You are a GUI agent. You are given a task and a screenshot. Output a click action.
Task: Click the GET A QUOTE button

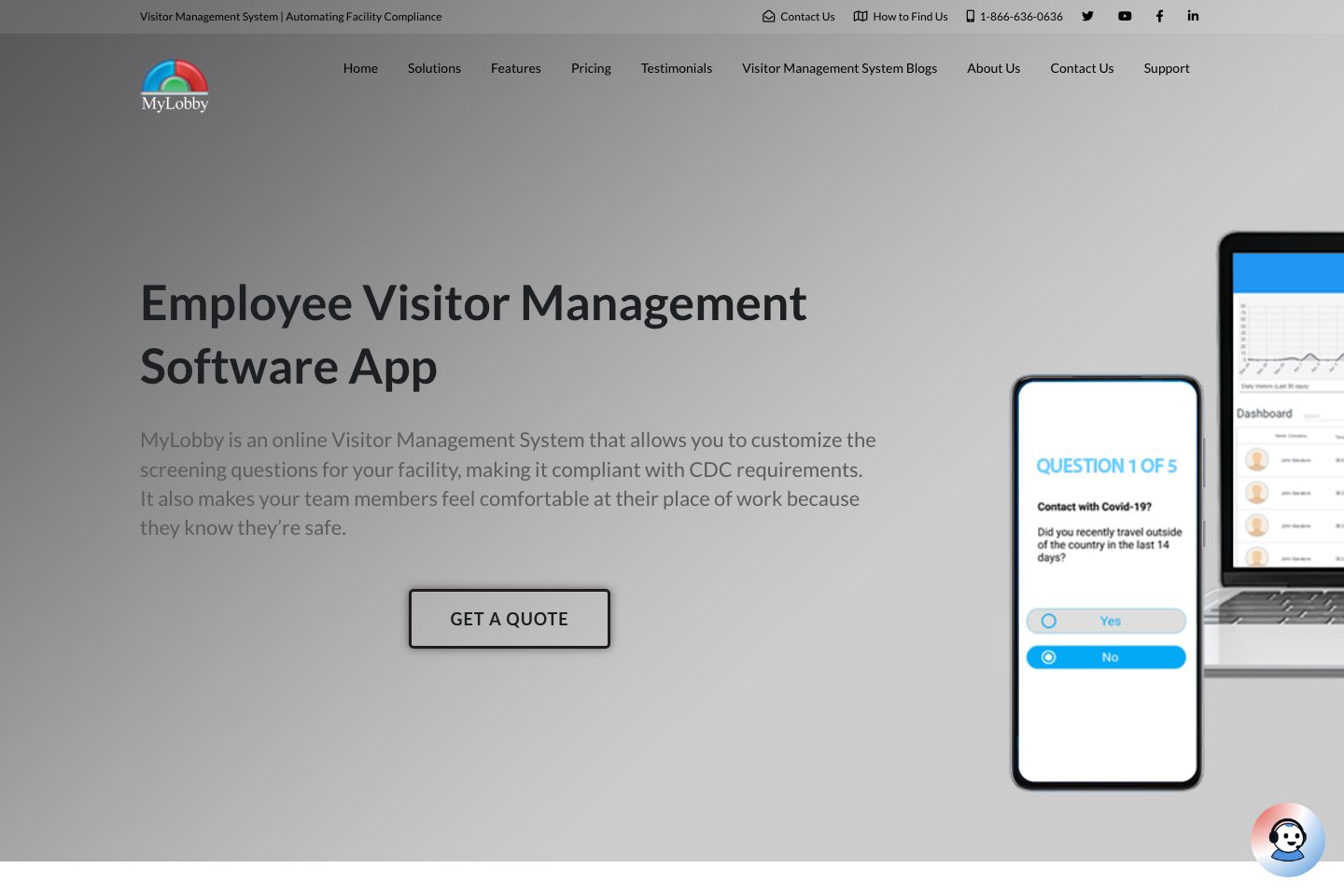point(510,619)
